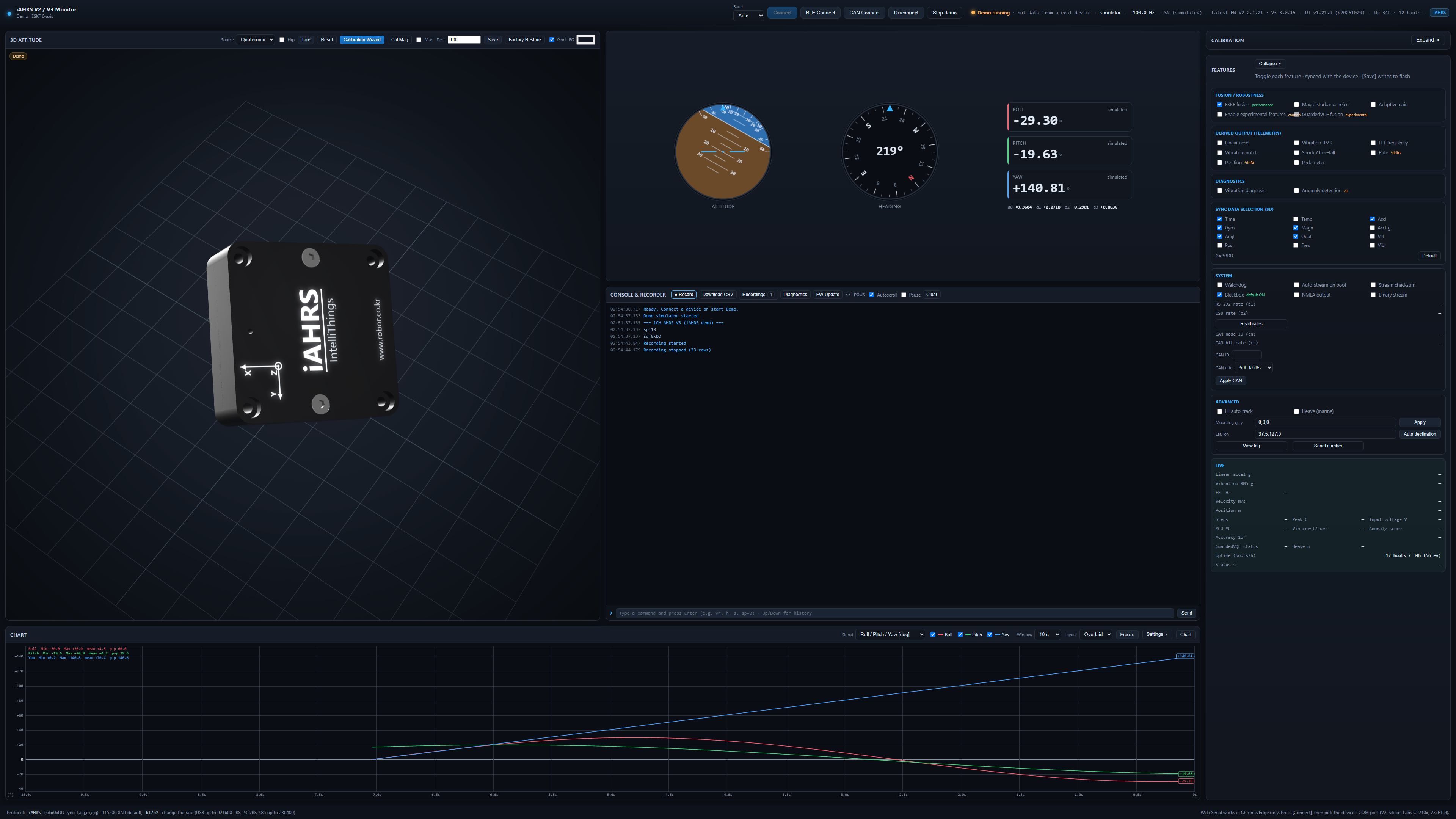Image resolution: width=1456 pixels, height=819 pixels.
Task: Turn off Autoscroll in console
Action: [x=872, y=295]
